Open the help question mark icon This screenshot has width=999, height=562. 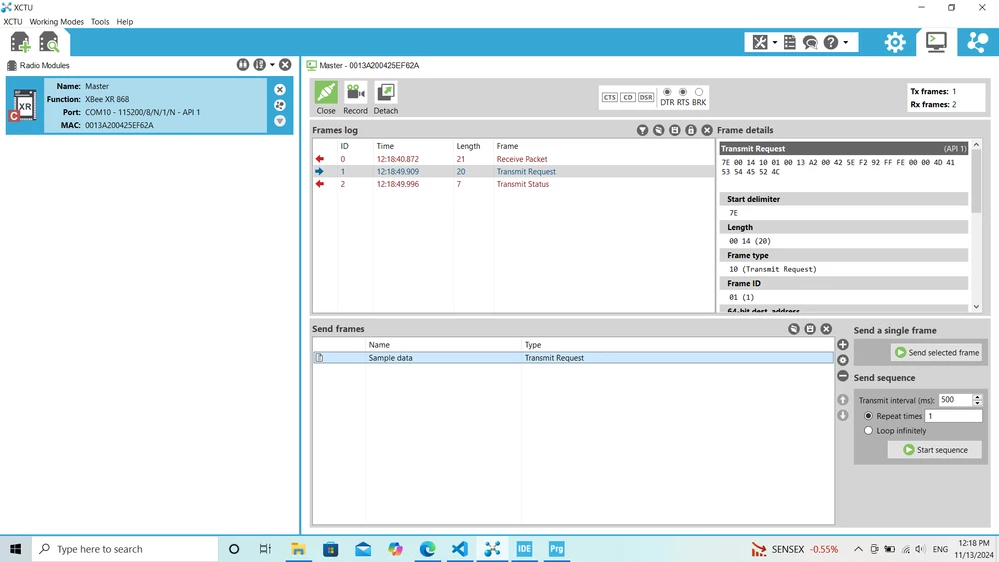click(831, 42)
